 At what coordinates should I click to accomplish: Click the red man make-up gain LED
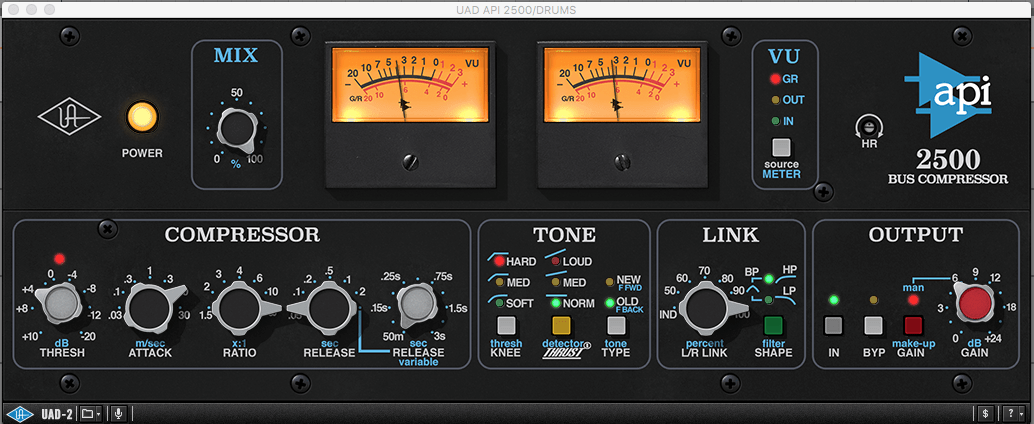(x=913, y=300)
